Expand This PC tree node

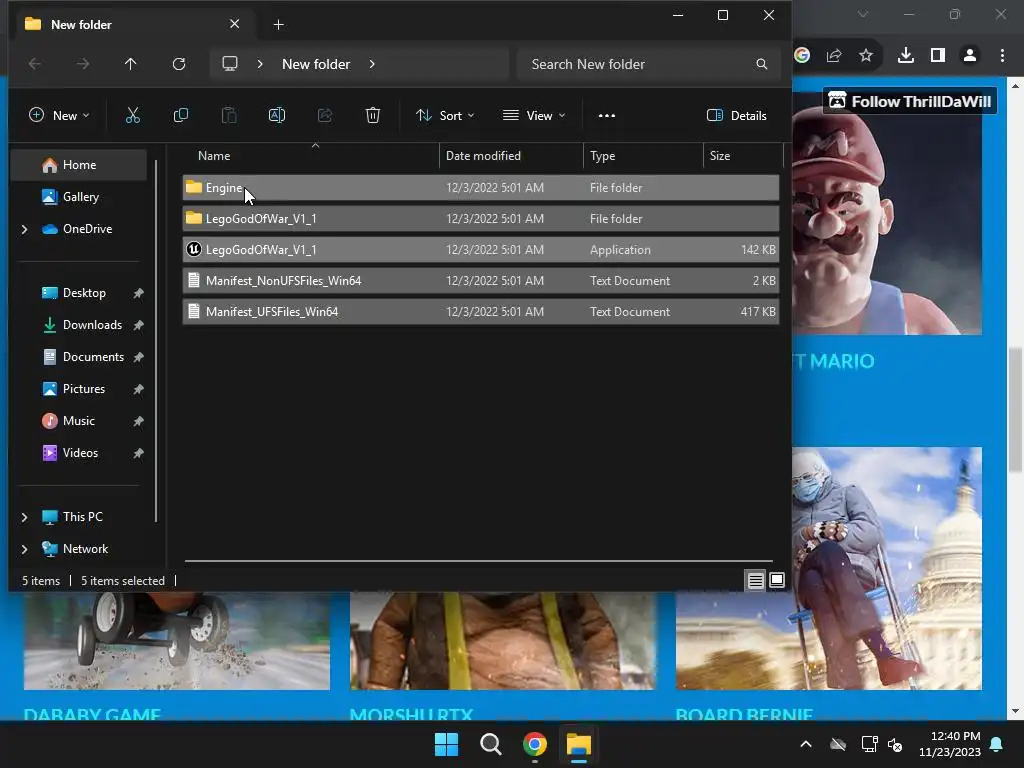point(24,517)
